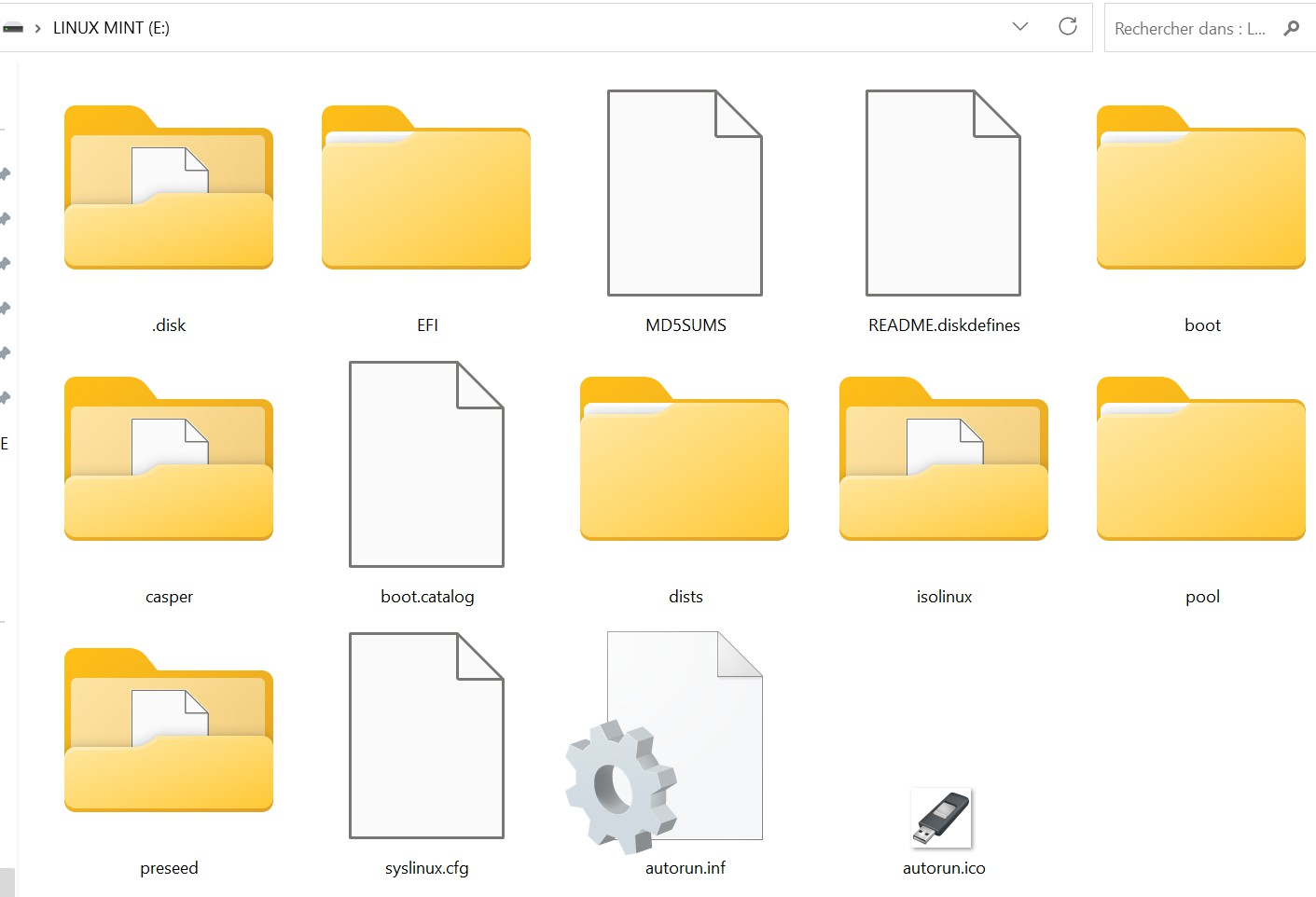This screenshot has height=897, width=1316.
Task: Click the 'dists' folder name label
Action: (686, 597)
